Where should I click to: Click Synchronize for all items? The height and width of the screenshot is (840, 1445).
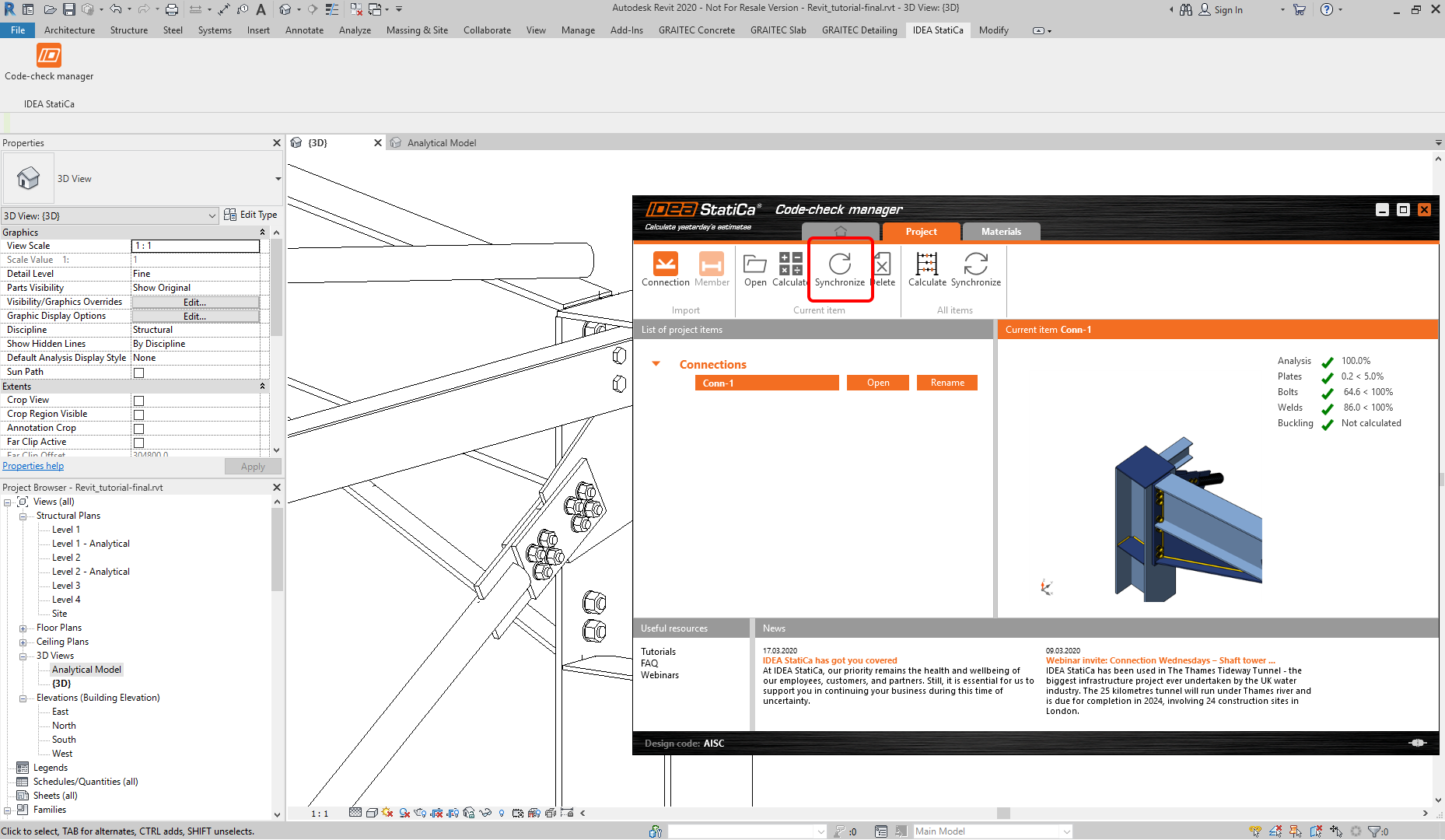[x=975, y=264]
